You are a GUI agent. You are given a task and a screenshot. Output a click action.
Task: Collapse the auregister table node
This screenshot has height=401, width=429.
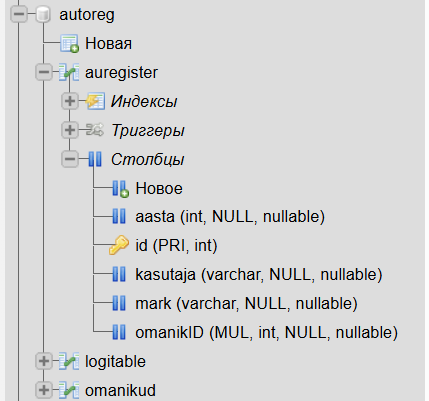pyautogui.click(x=44, y=72)
